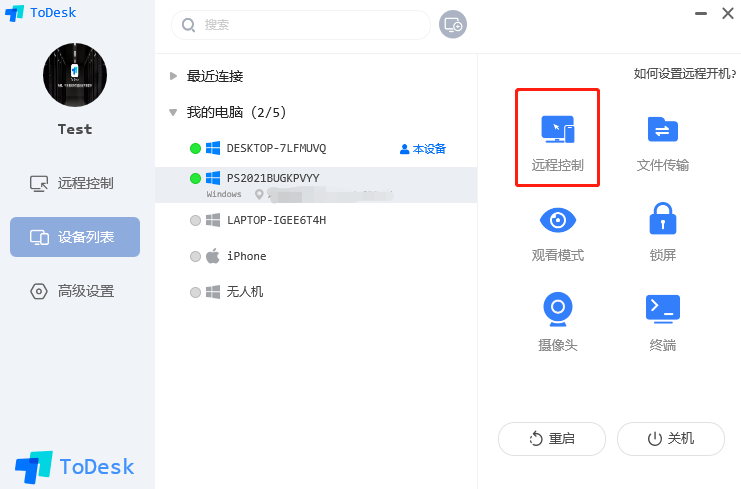Image resolution: width=741 pixels, height=489 pixels.
Task: Click the grey Windows logo beside LAPTOP-IGEE6T4H
Action: [x=213, y=220]
